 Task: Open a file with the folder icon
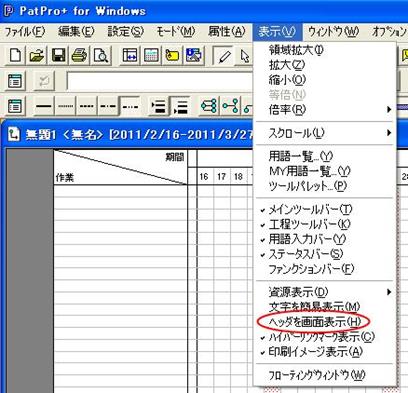click(36, 55)
